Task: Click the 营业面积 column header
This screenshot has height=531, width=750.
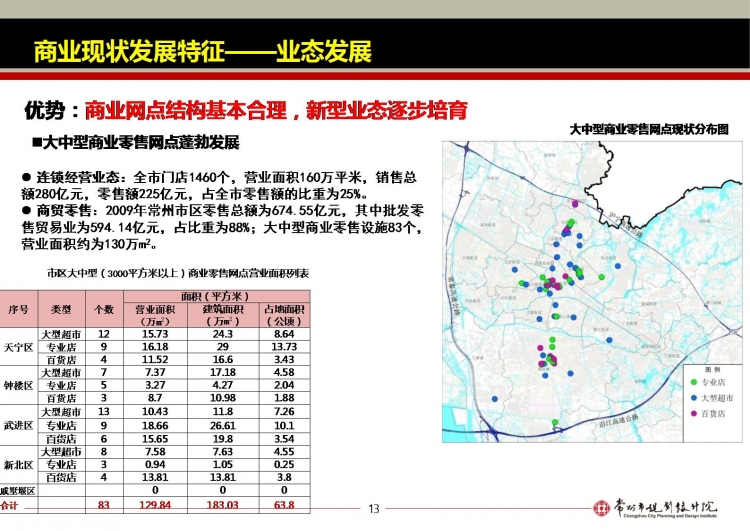Action: (x=155, y=315)
